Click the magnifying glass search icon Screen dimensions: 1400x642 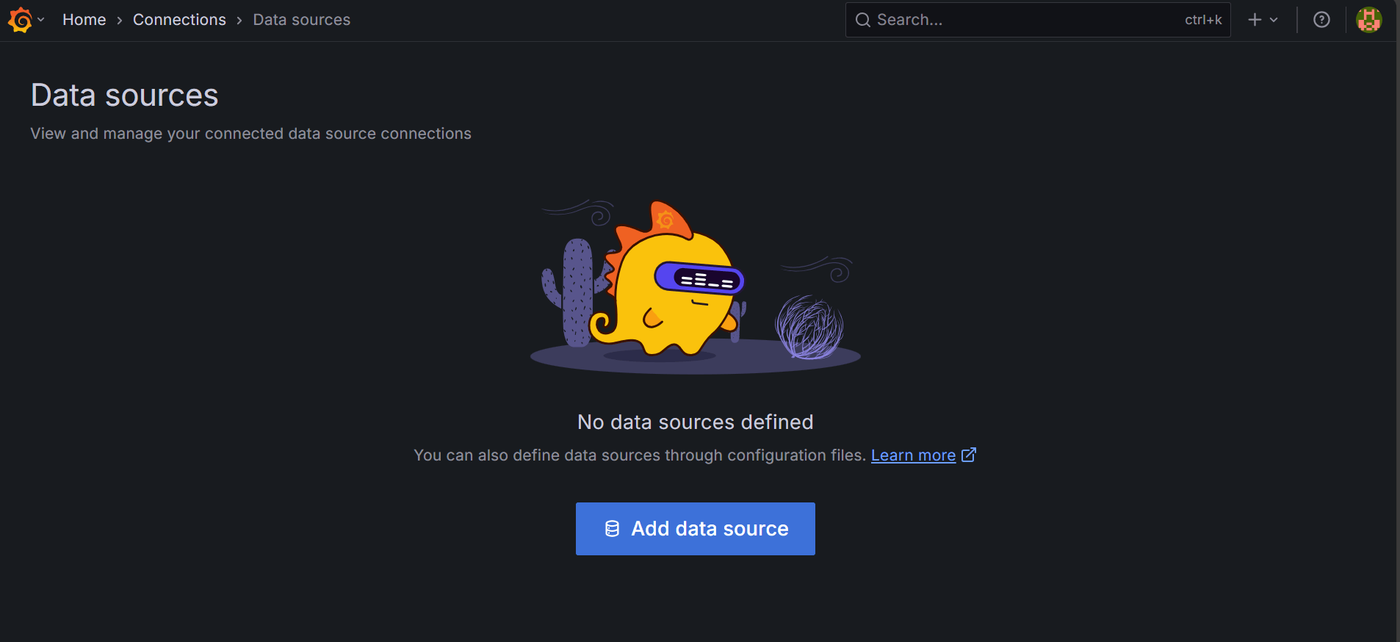863,20
